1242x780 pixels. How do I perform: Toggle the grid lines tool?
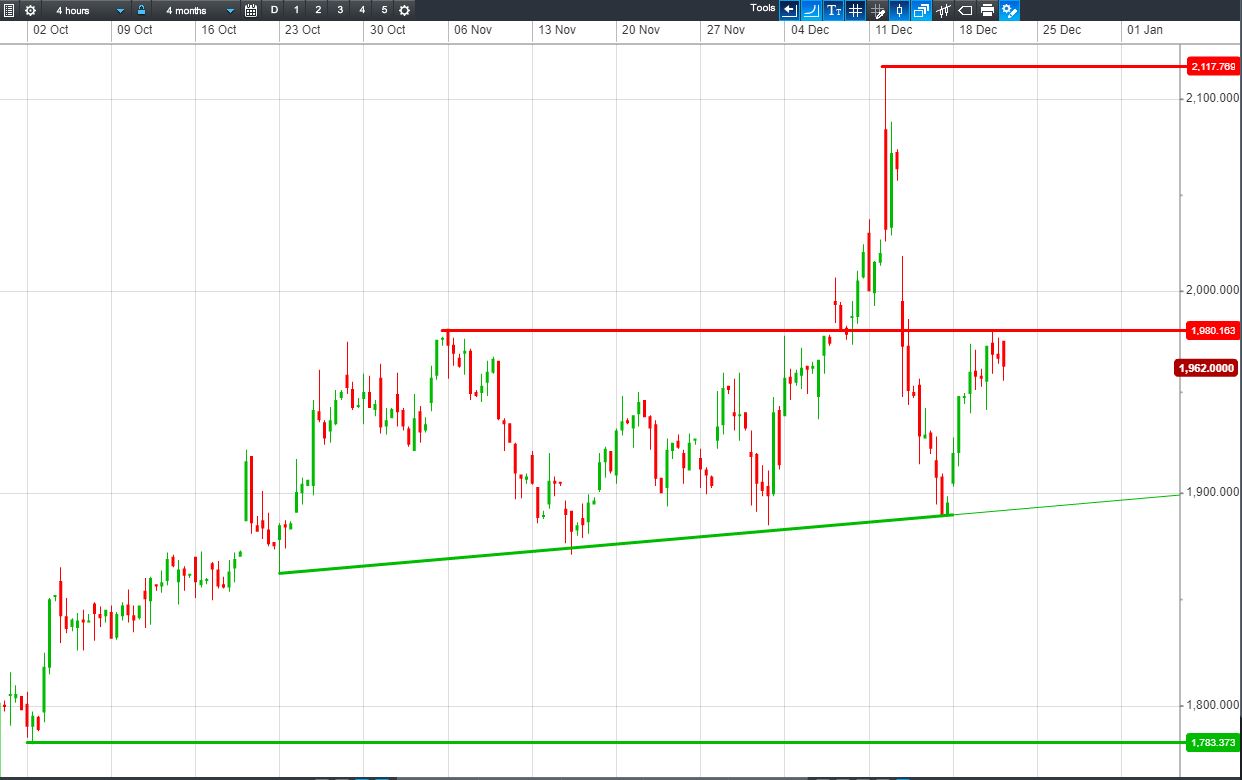[855, 10]
